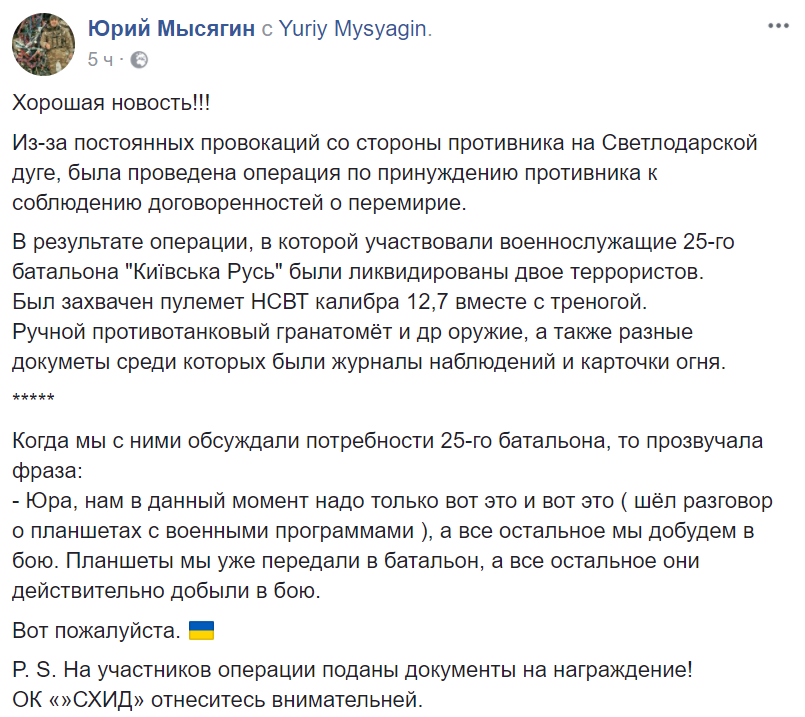This screenshot has width=805, height=717.
Task: Click the "Хорошая новость!!!" headline text
Action: pos(111,103)
